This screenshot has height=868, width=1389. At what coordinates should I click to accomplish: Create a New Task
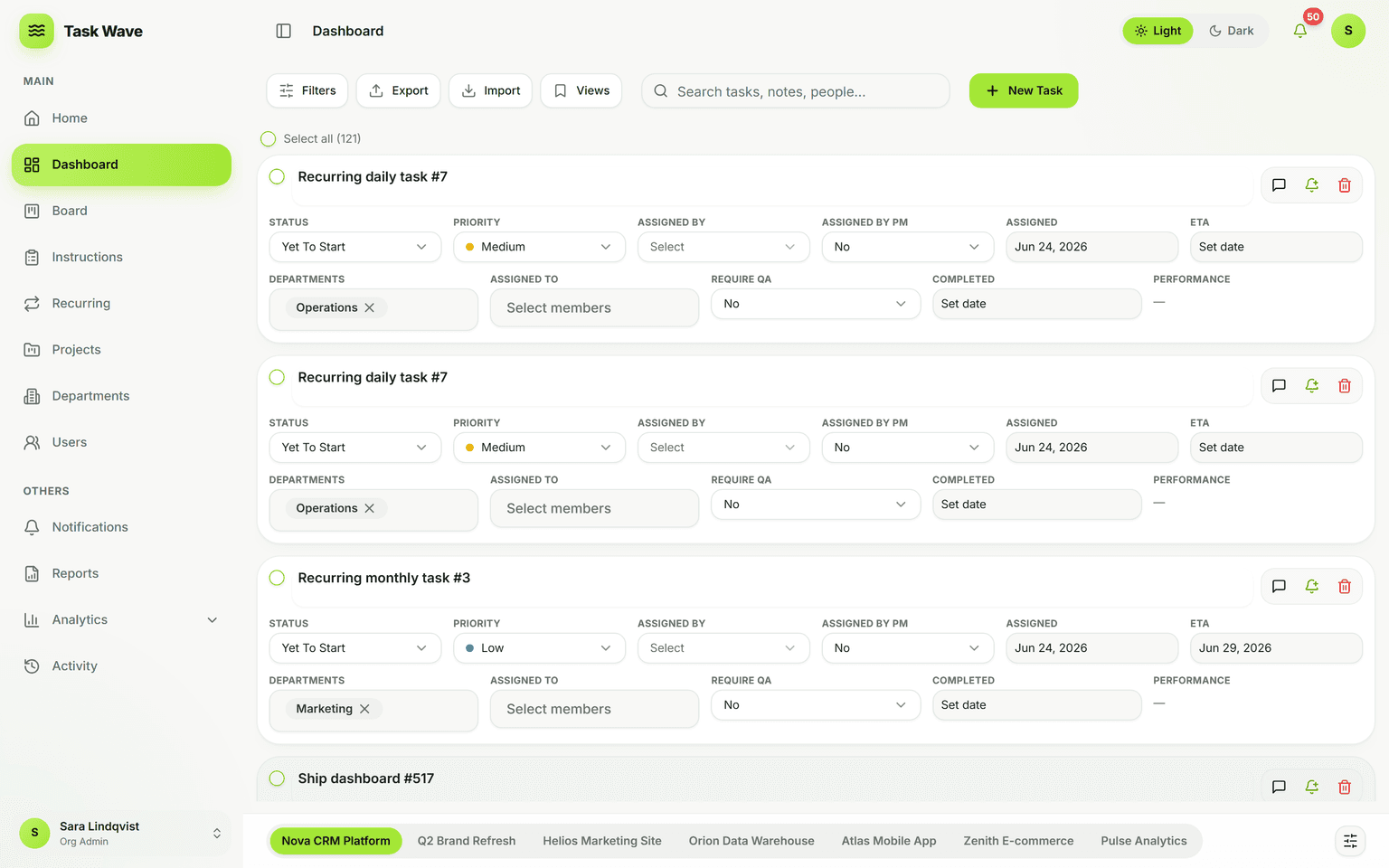point(1024,90)
